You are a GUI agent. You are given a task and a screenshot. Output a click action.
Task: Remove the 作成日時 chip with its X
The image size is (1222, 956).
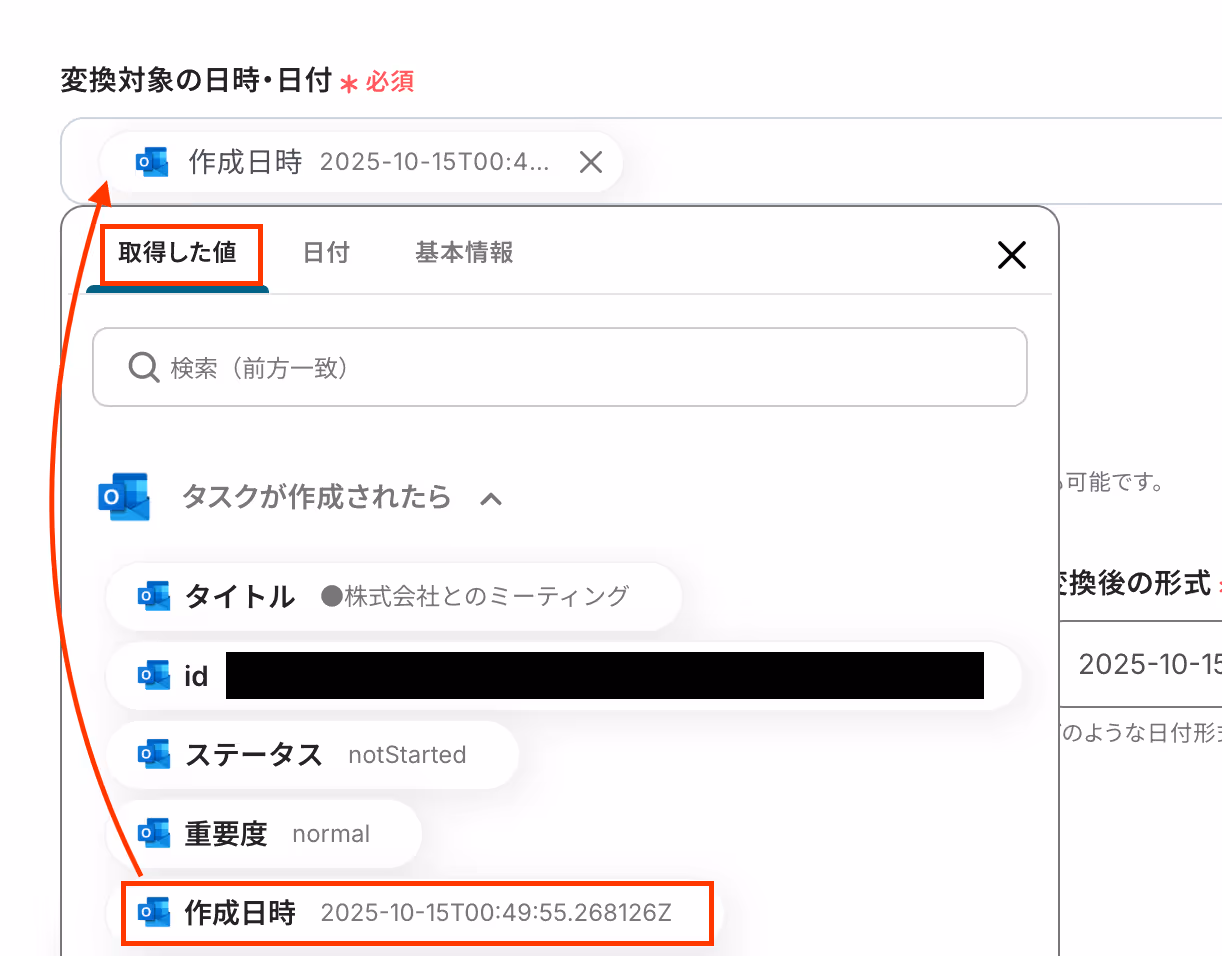591,162
